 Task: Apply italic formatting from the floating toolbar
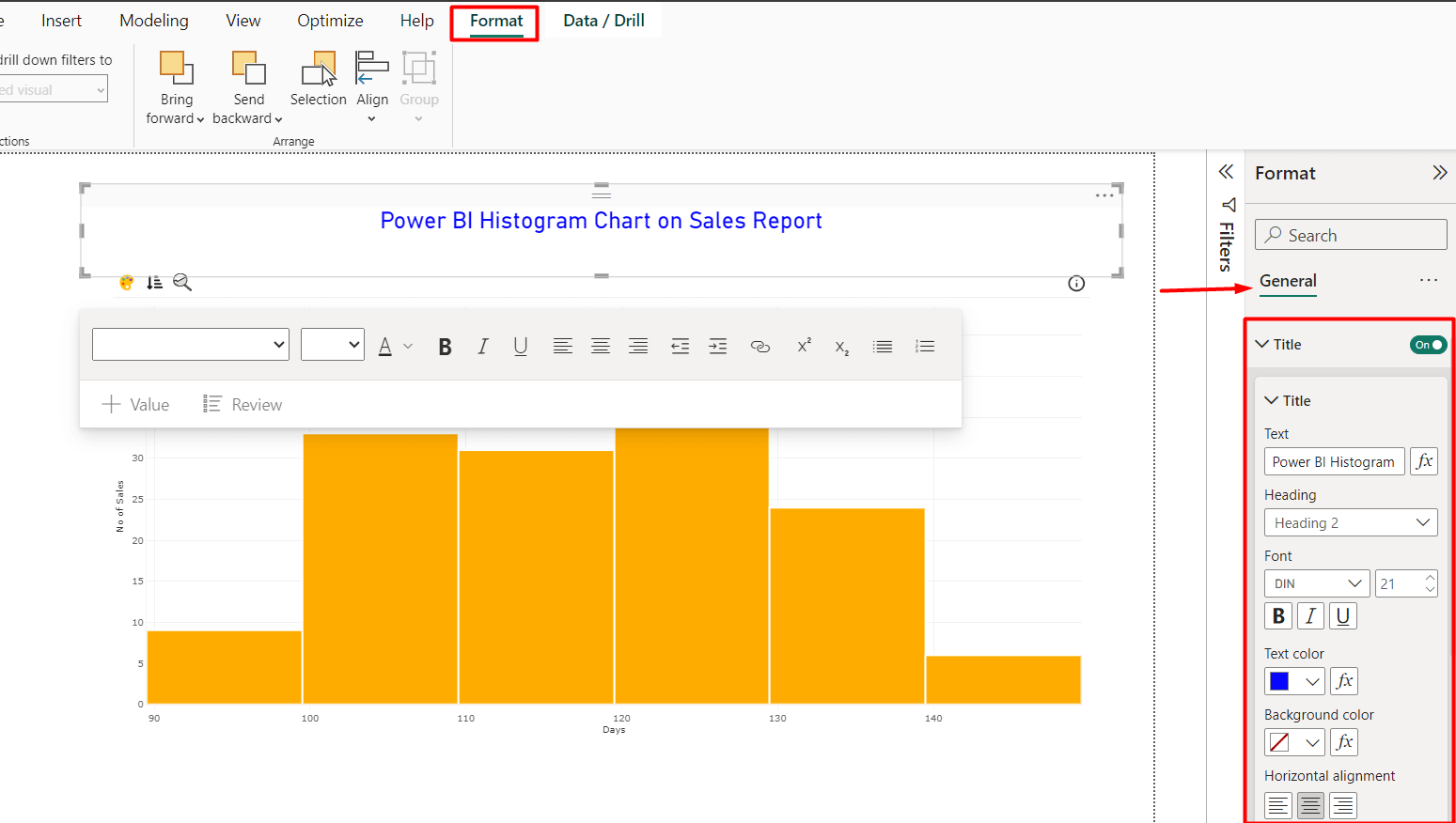[x=482, y=346]
